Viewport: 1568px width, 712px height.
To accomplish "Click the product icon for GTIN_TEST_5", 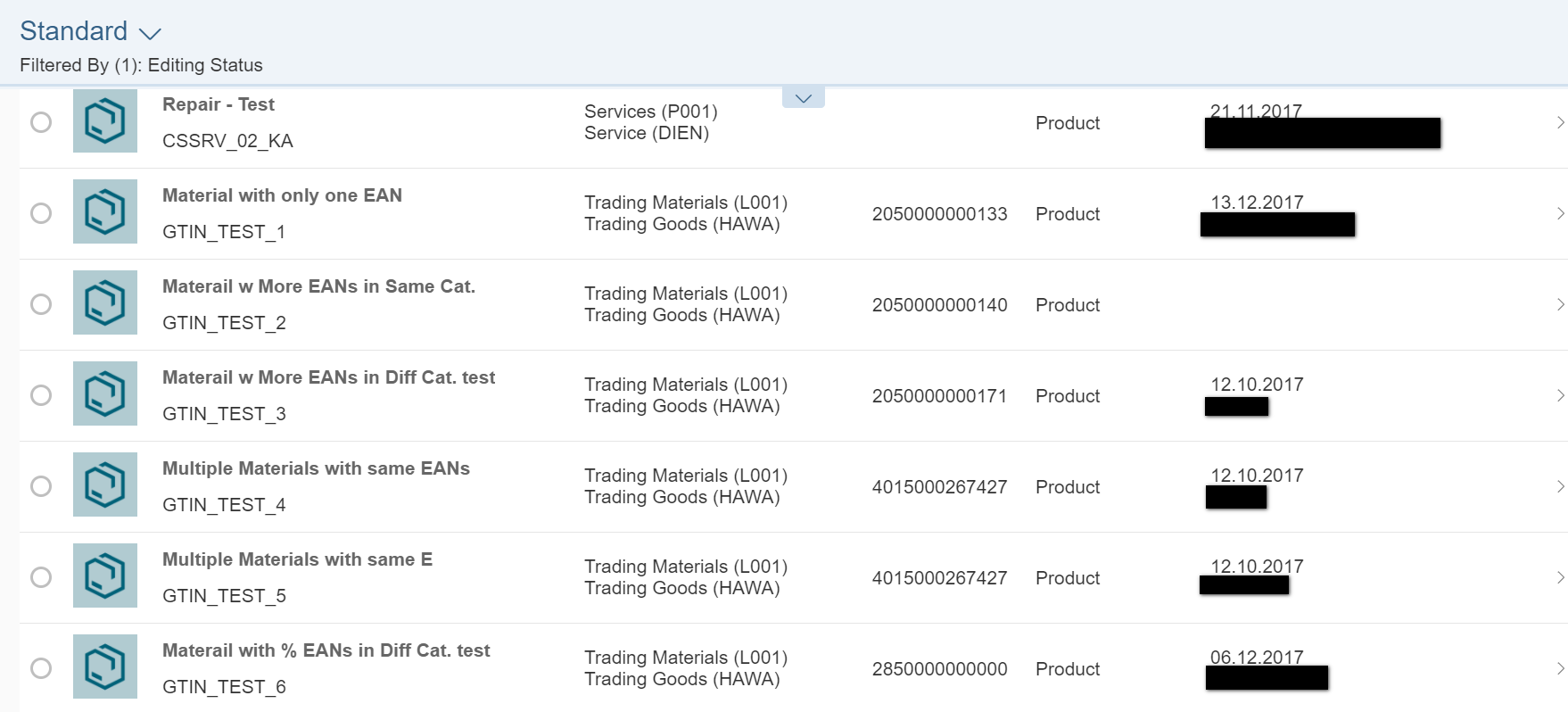I will [x=105, y=575].
